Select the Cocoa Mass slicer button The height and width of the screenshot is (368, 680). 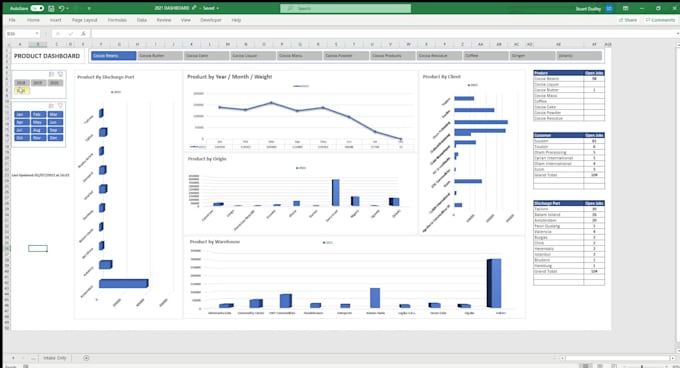[300, 55]
